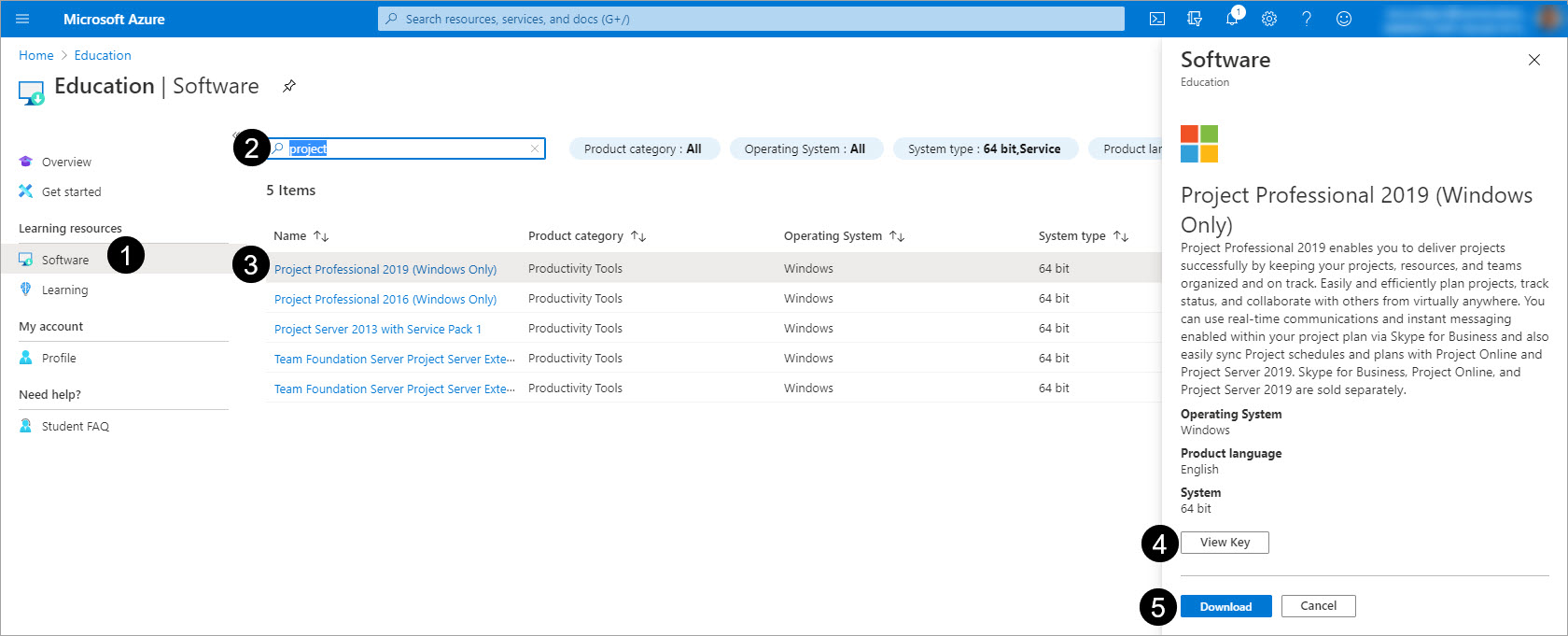Open the Operating System: All filter

[805, 148]
